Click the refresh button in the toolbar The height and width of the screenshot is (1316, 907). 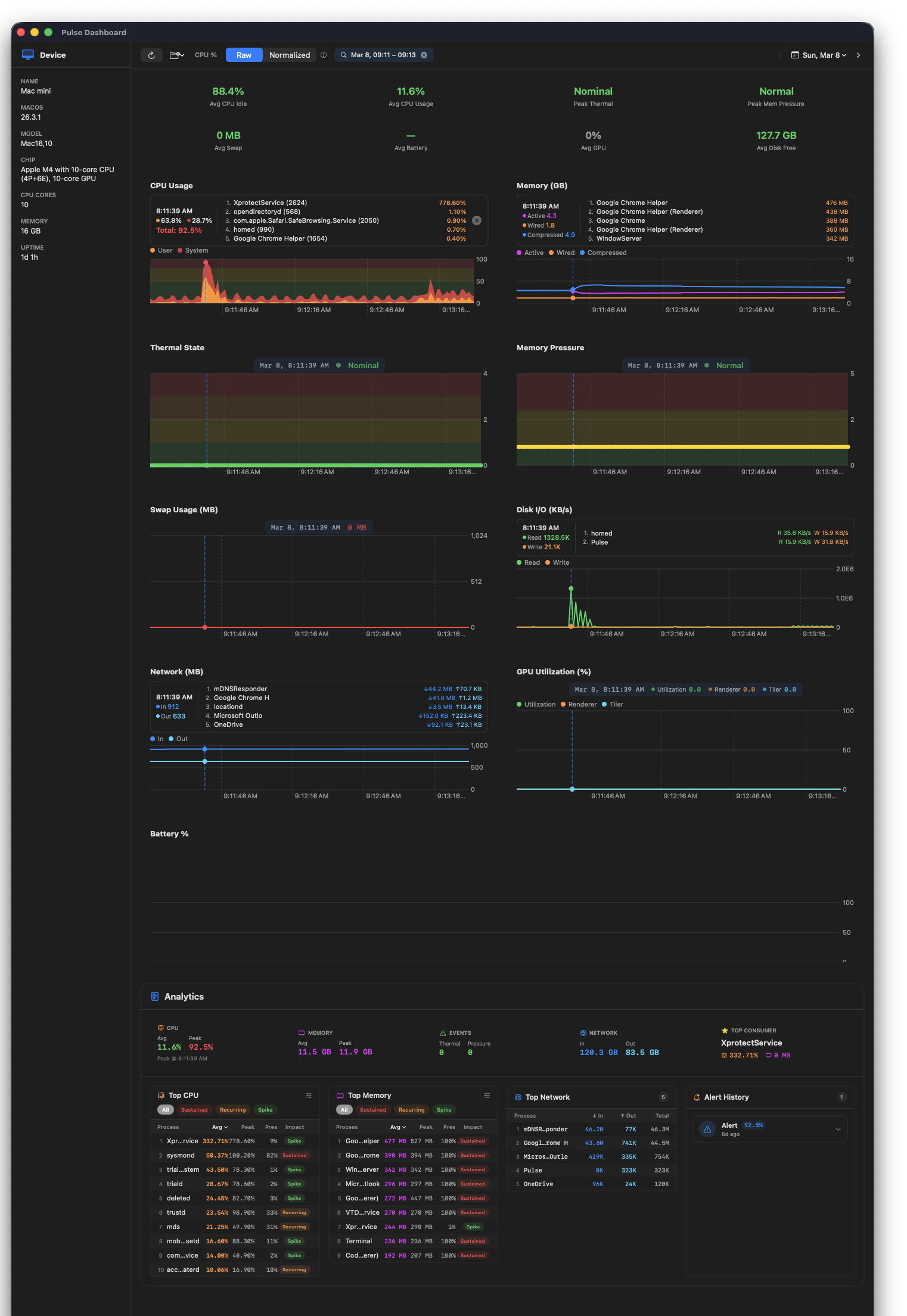[151, 55]
